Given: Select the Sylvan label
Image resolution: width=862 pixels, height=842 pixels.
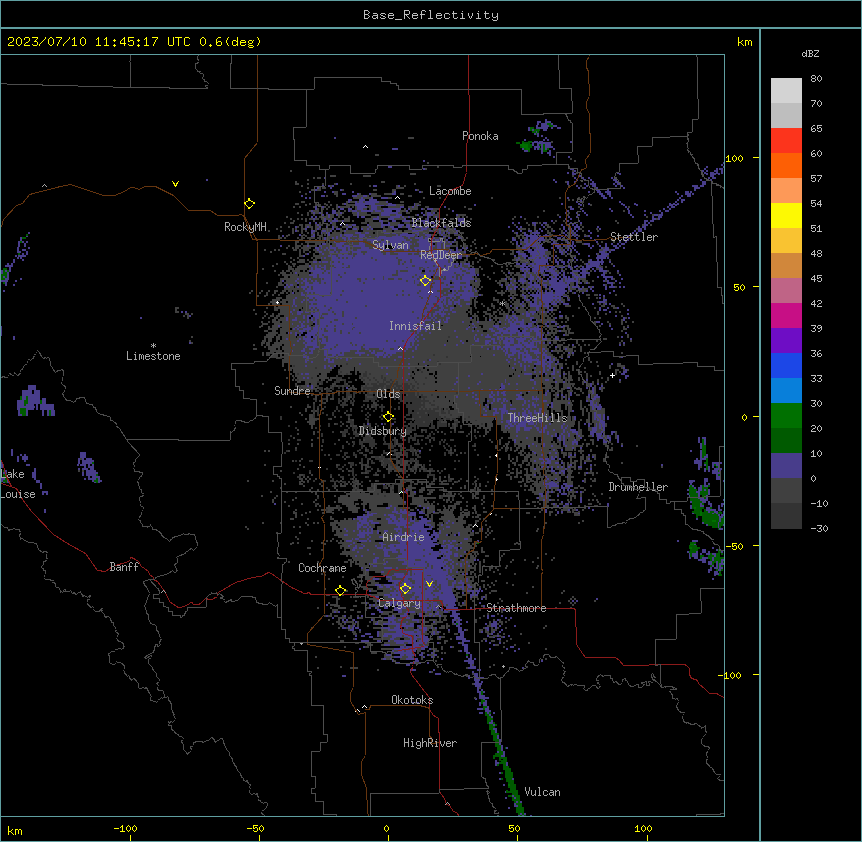Looking at the screenshot, I should click(x=390, y=245).
